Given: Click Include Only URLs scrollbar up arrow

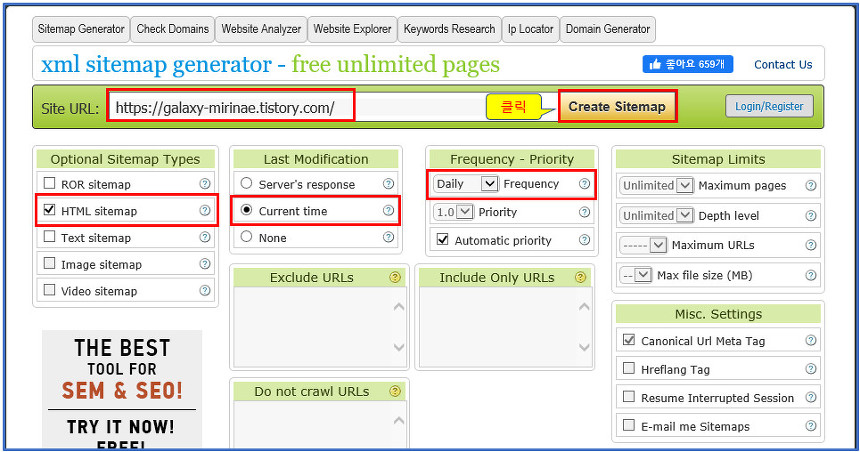Looking at the screenshot, I should point(585,307).
